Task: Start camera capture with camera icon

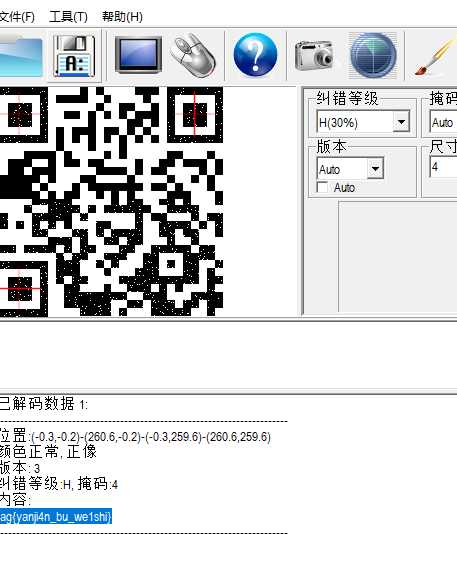Action: click(314, 56)
